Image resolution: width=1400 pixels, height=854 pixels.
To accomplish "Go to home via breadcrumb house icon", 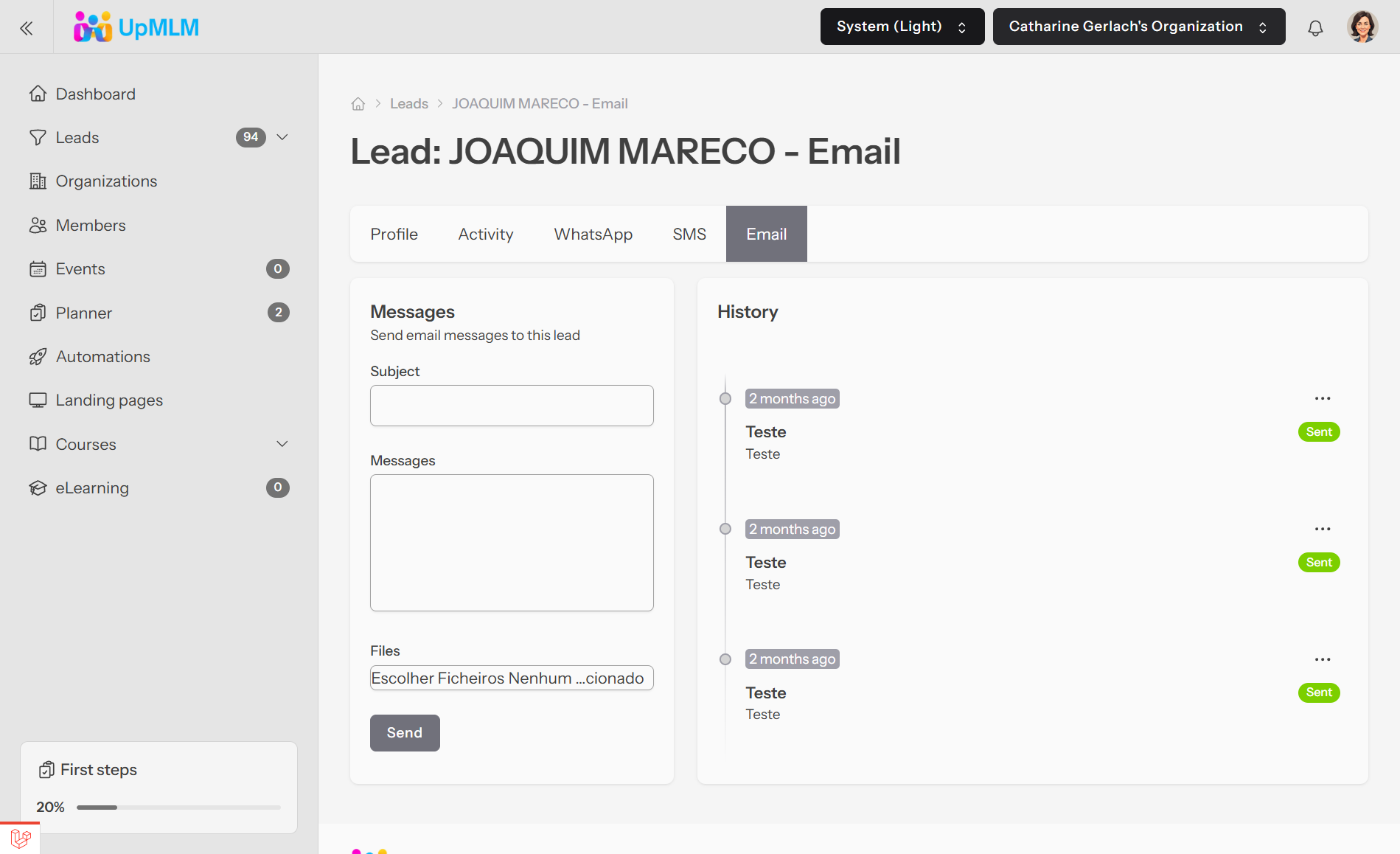I will [x=358, y=104].
